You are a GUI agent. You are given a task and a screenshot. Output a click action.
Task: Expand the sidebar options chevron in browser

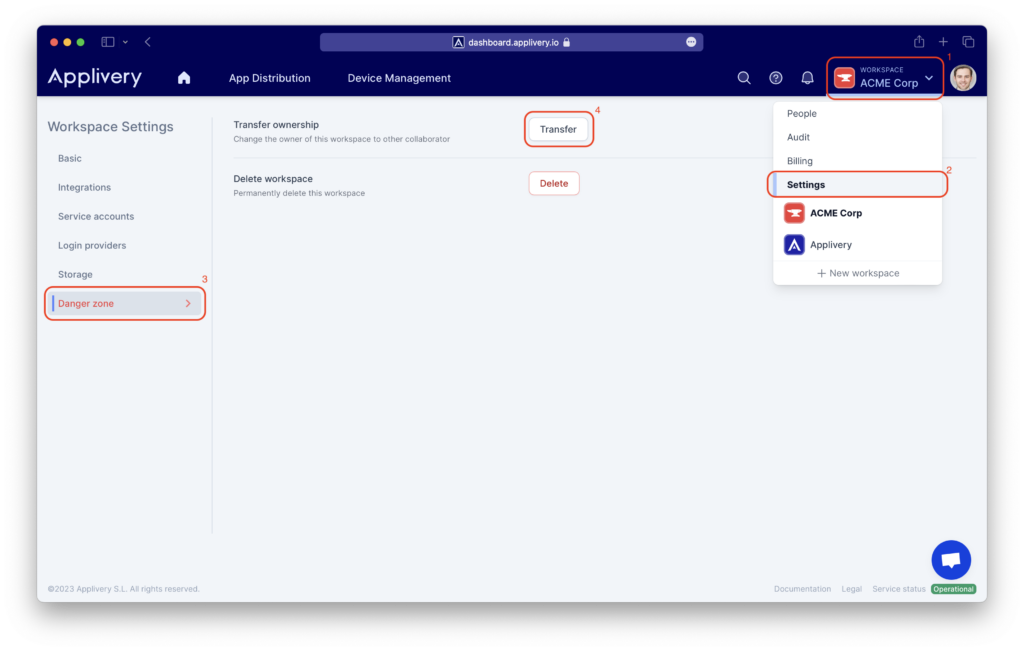pyautogui.click(x=125, y=42)
